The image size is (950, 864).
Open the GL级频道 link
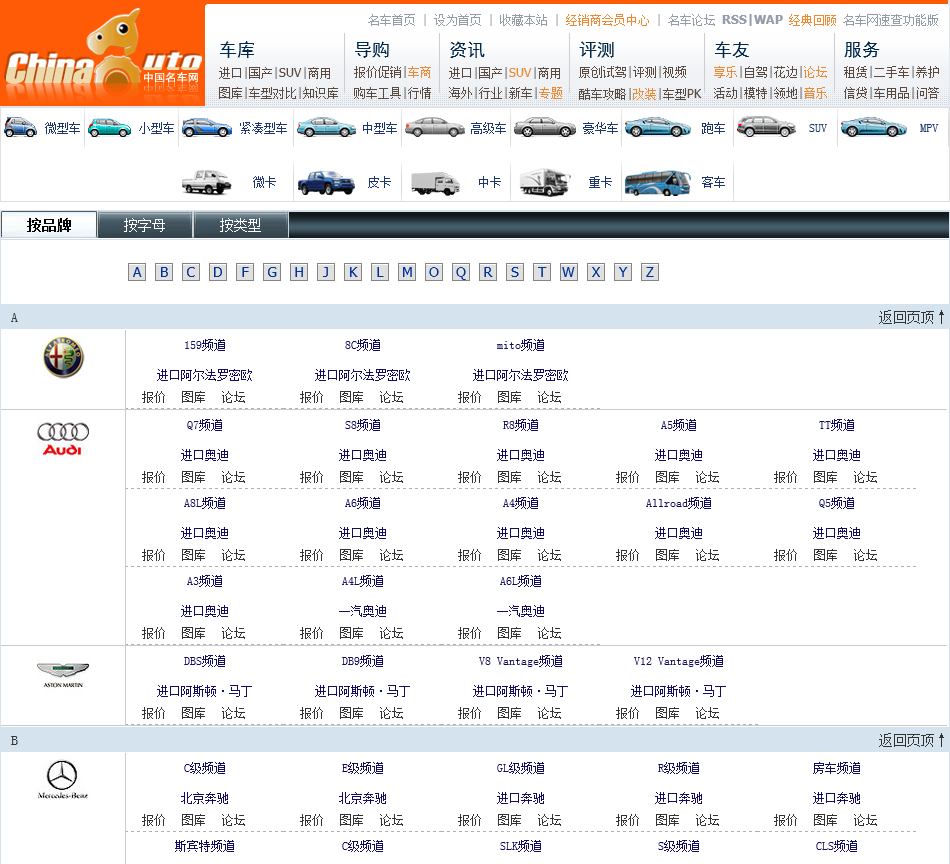[x=520, y=768]
